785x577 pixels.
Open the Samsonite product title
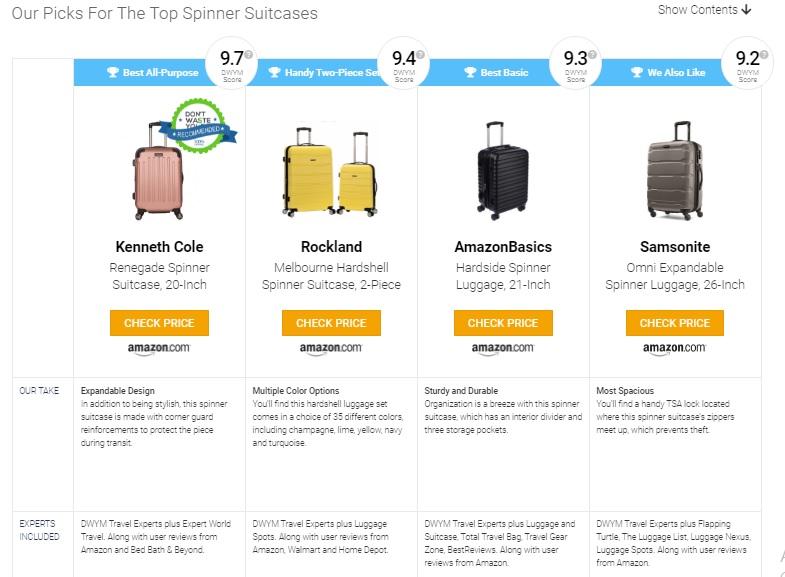[x=675, y=247]
